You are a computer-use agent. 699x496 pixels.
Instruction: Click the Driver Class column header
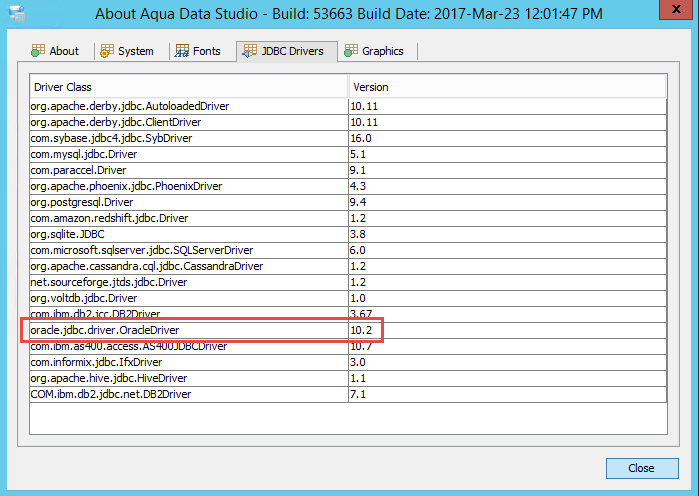click(x=189, y=87)
